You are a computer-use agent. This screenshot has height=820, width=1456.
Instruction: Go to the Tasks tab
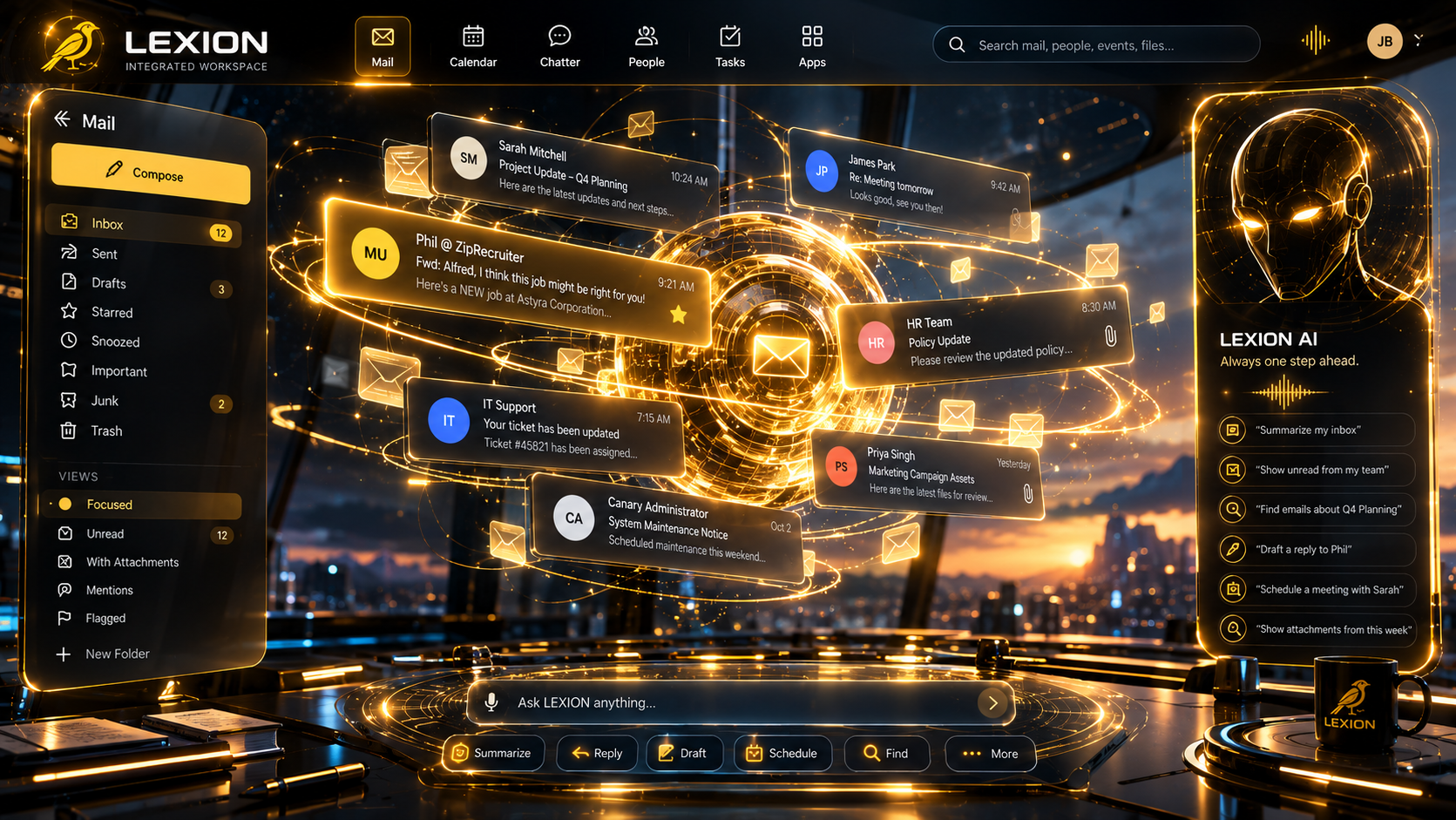coord(730,47)
